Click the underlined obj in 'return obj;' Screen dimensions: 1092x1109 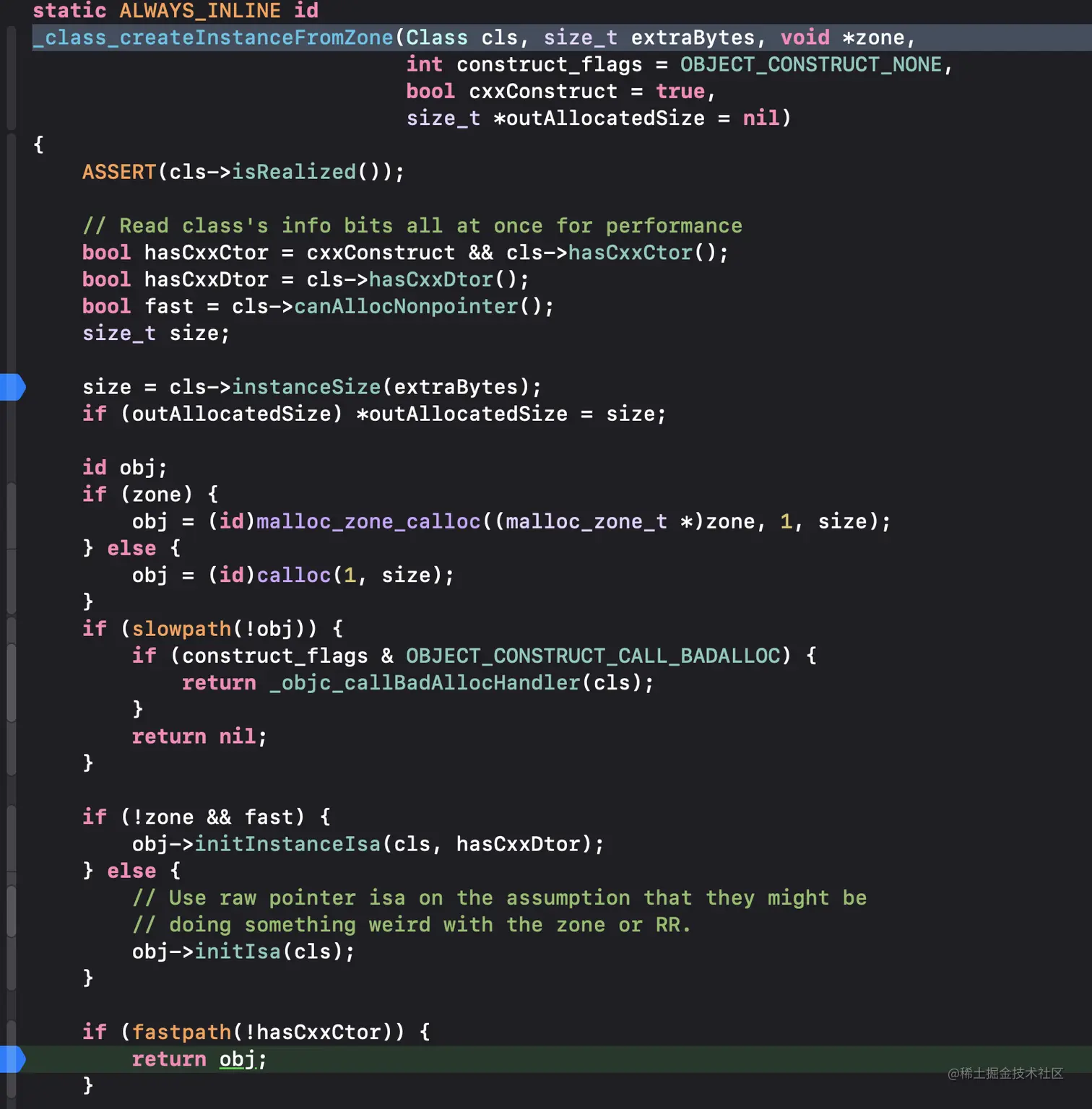(x=237, y=1059)
